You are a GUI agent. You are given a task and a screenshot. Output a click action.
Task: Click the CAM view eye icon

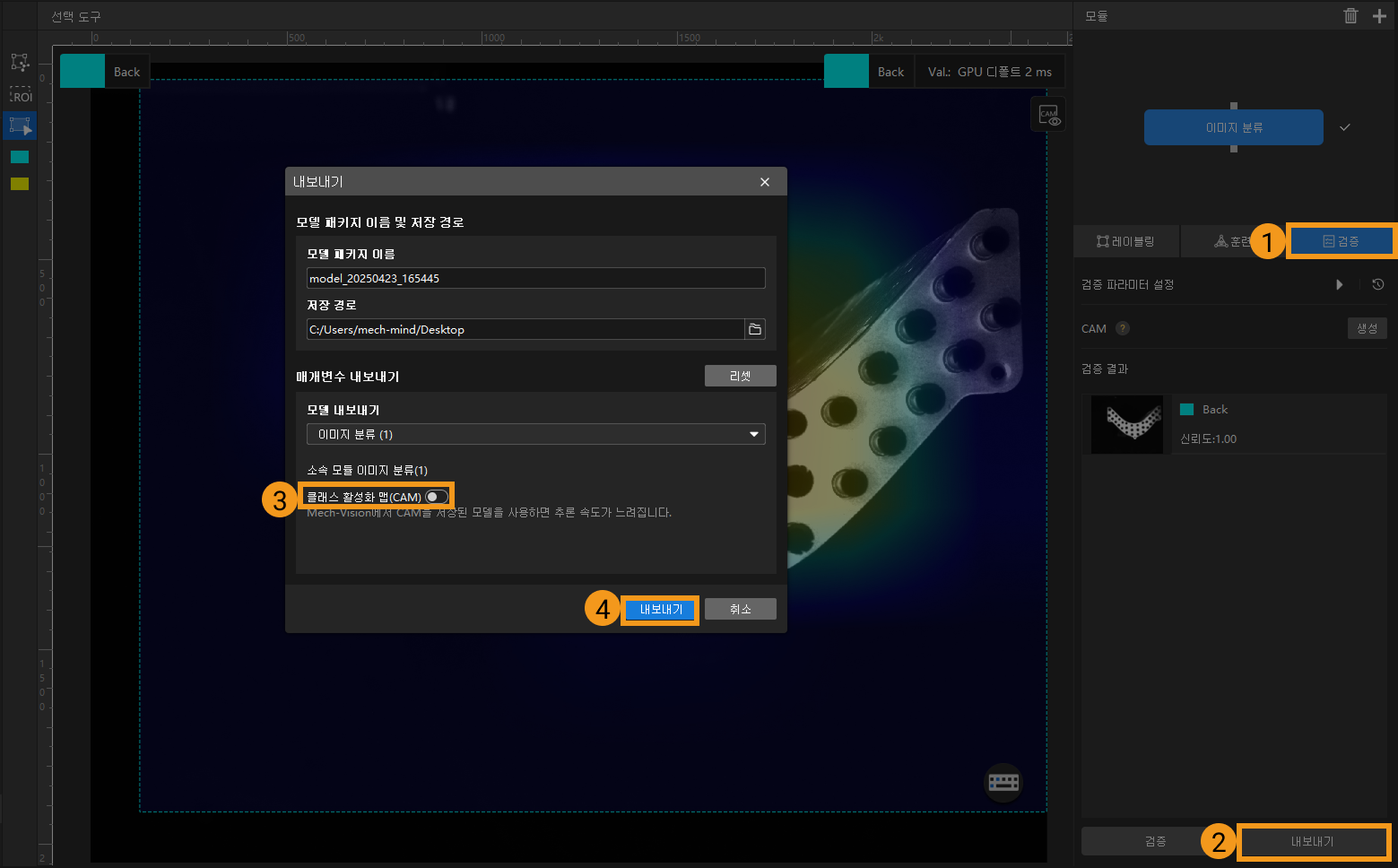coord(1048,115)
